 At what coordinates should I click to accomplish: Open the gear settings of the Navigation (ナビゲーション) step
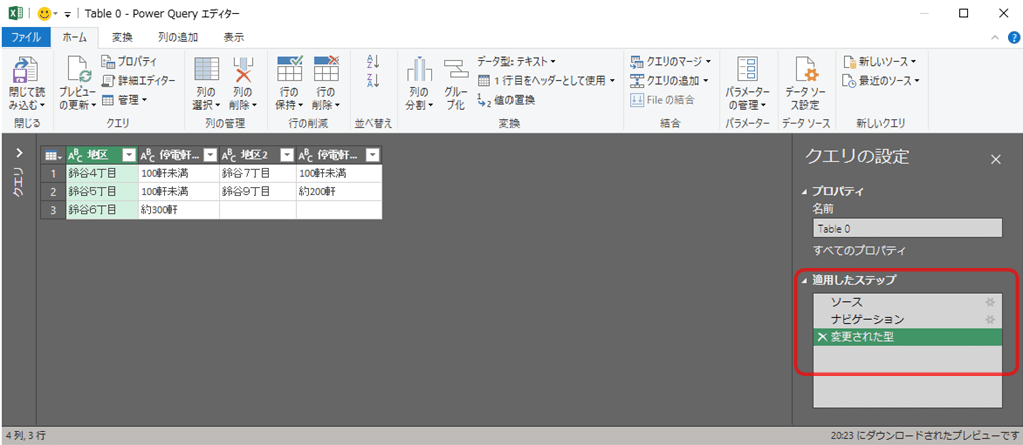990,320
